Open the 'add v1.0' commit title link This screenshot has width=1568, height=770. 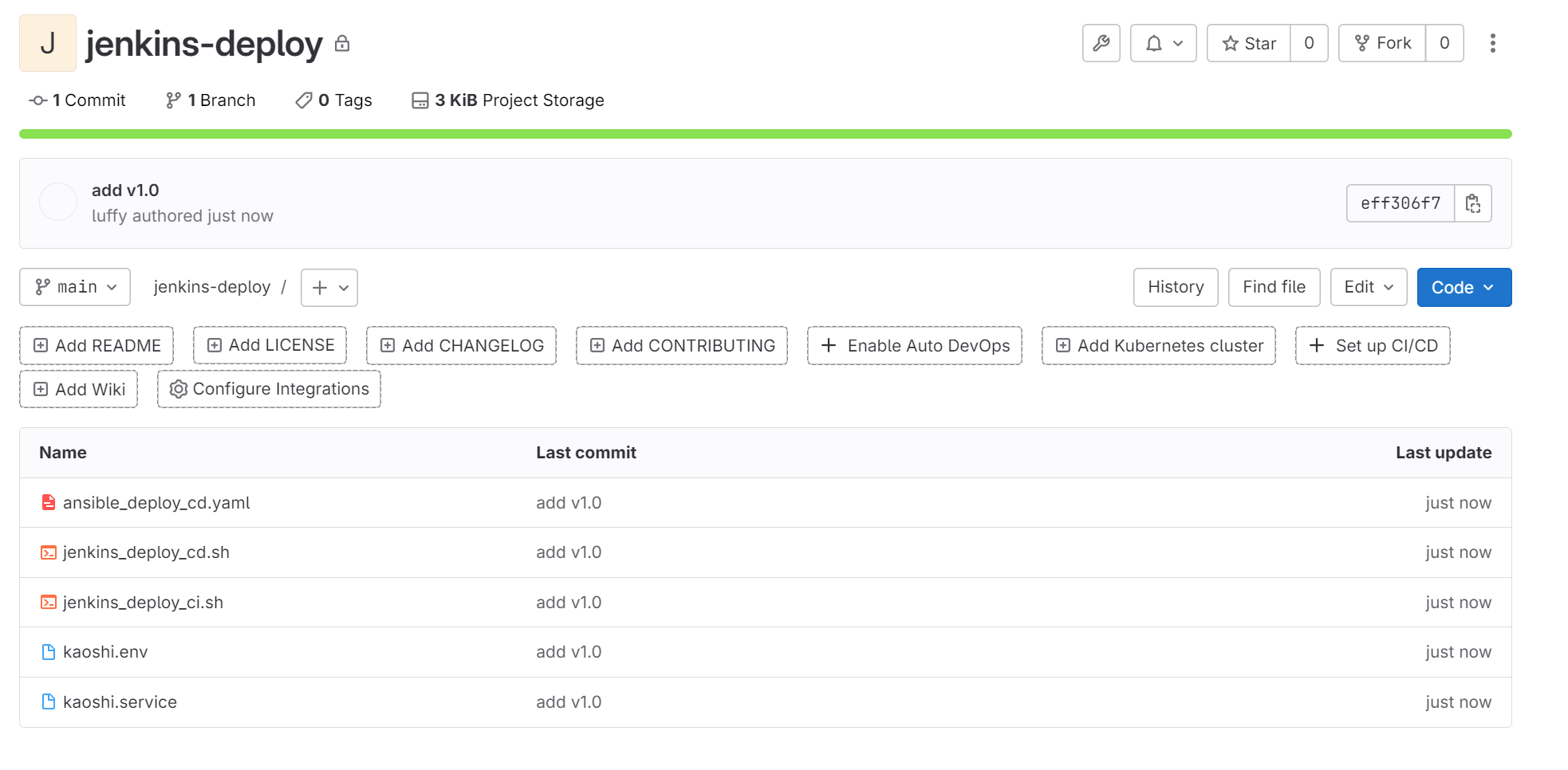[x=125, y=191]
